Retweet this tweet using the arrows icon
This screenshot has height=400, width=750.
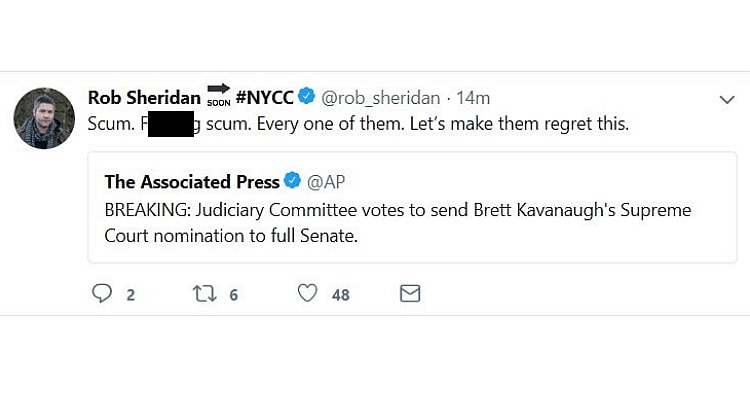pos(204,294)
